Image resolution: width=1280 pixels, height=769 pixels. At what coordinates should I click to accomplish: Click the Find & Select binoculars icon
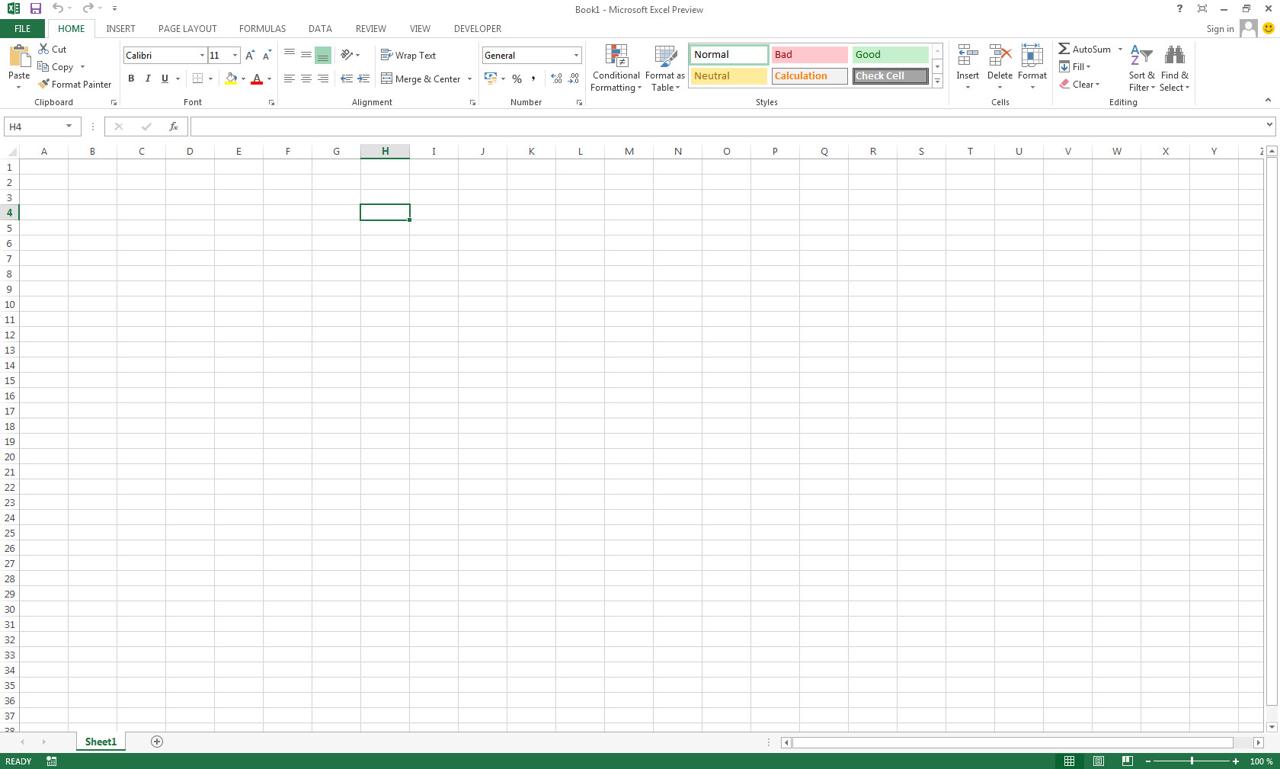click(x=1175, y=56)
